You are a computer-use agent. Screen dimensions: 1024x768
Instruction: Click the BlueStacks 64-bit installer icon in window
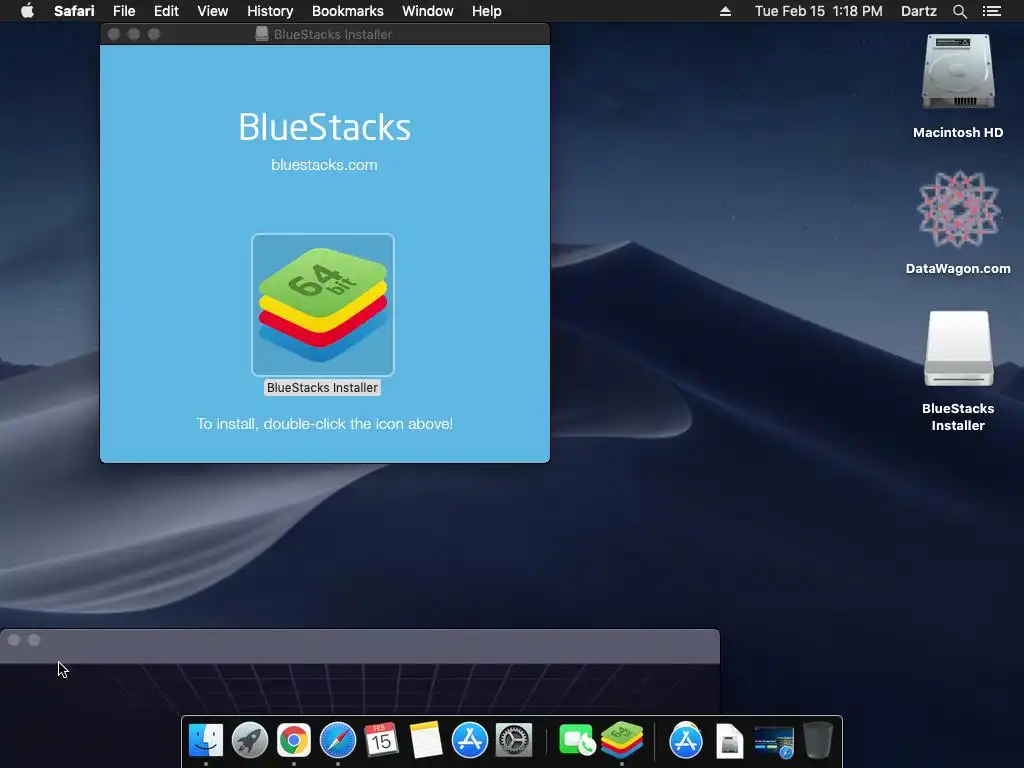coord(323,304)
